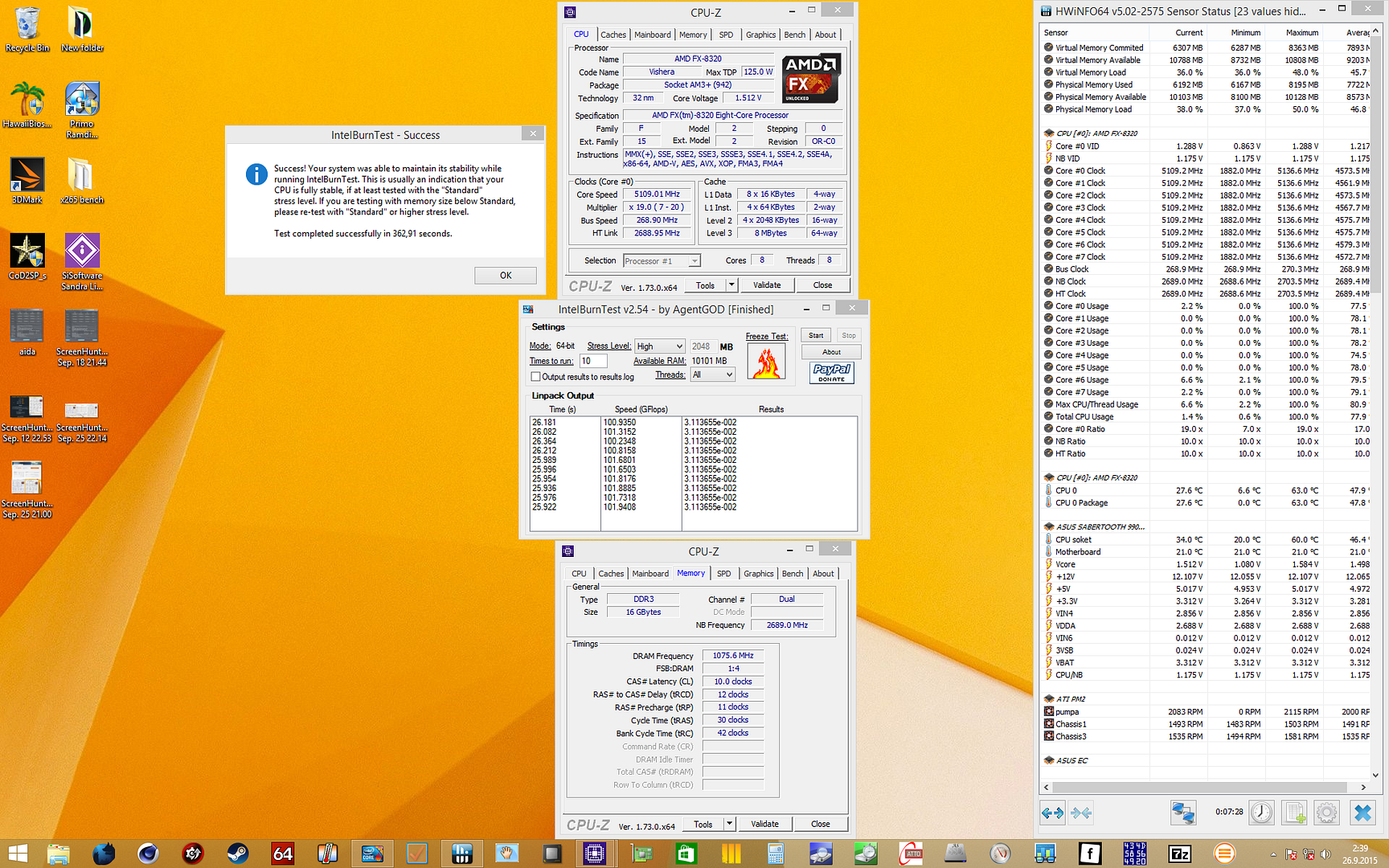The height and width of the screenshot is (868, 1389).
Task: Open the SiSoftware Sandra desktop icon
Action: pyautogui.click(x=81, y=262)
